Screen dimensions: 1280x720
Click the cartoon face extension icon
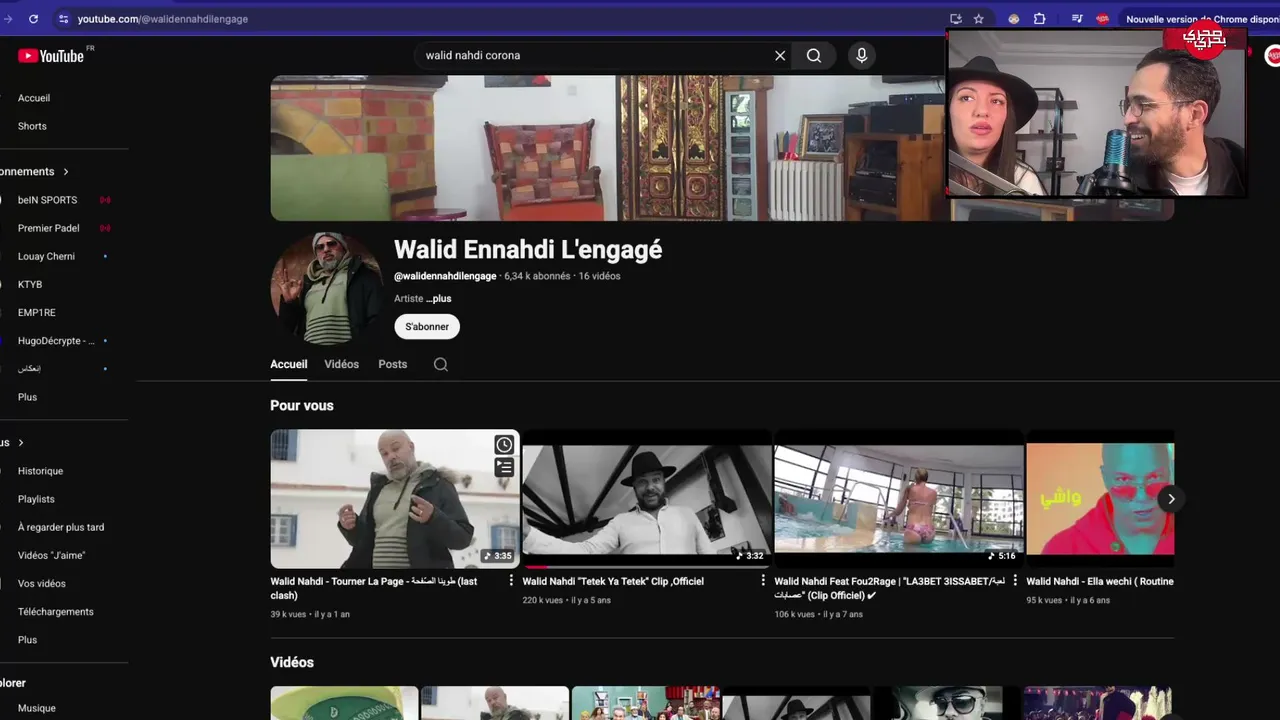(x=1014, y=19)
